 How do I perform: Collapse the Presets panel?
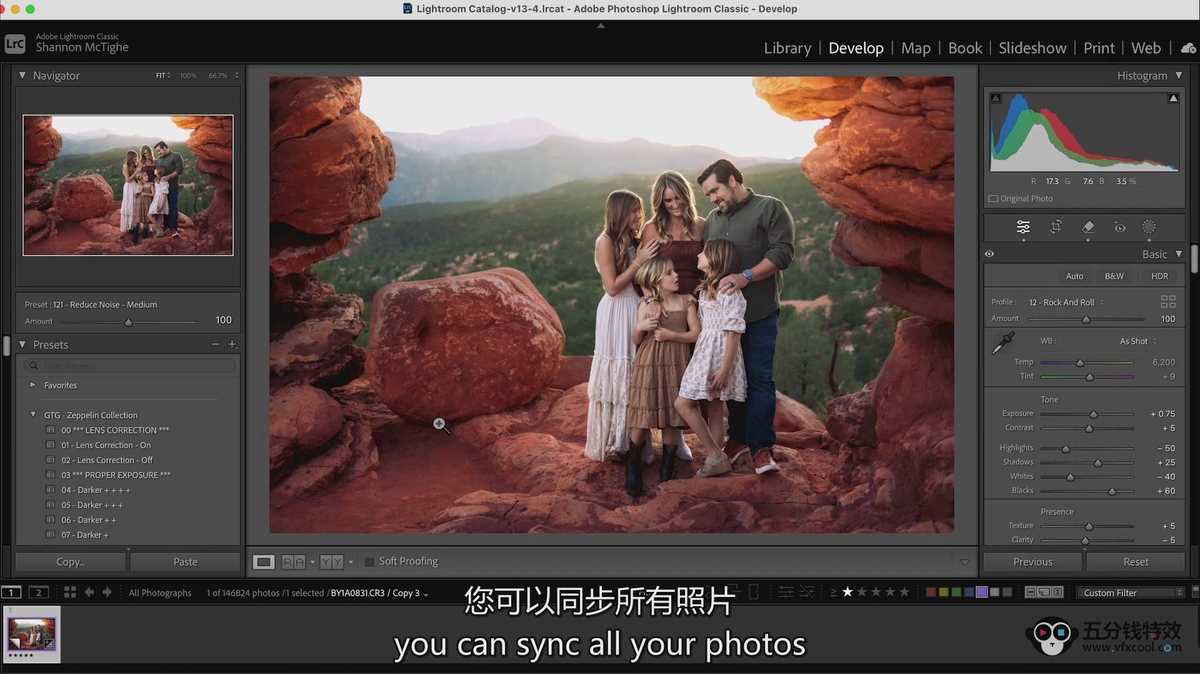pyautogui.click(x=22, y=344)
